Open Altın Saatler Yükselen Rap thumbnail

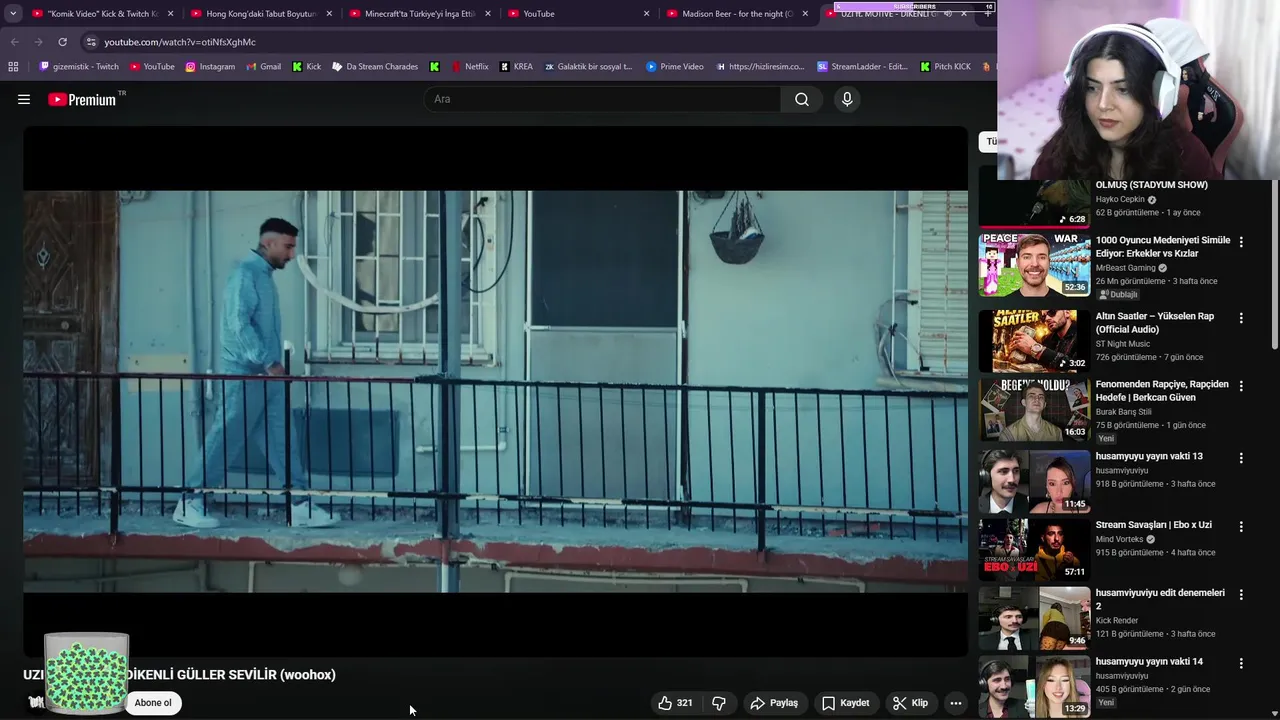pyautogui.click(x=1034, y=341)
